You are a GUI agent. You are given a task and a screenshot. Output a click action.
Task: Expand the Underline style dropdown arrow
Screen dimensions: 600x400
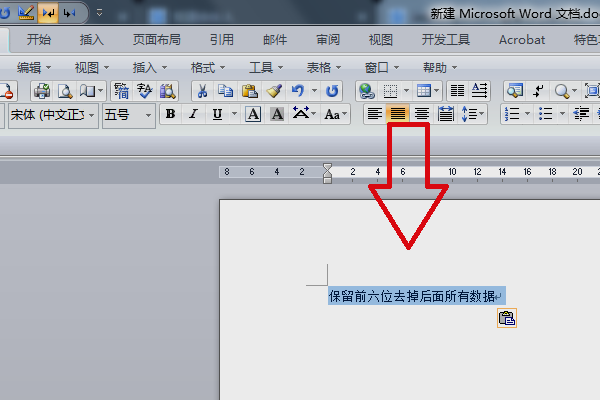[x=234, y=114]
